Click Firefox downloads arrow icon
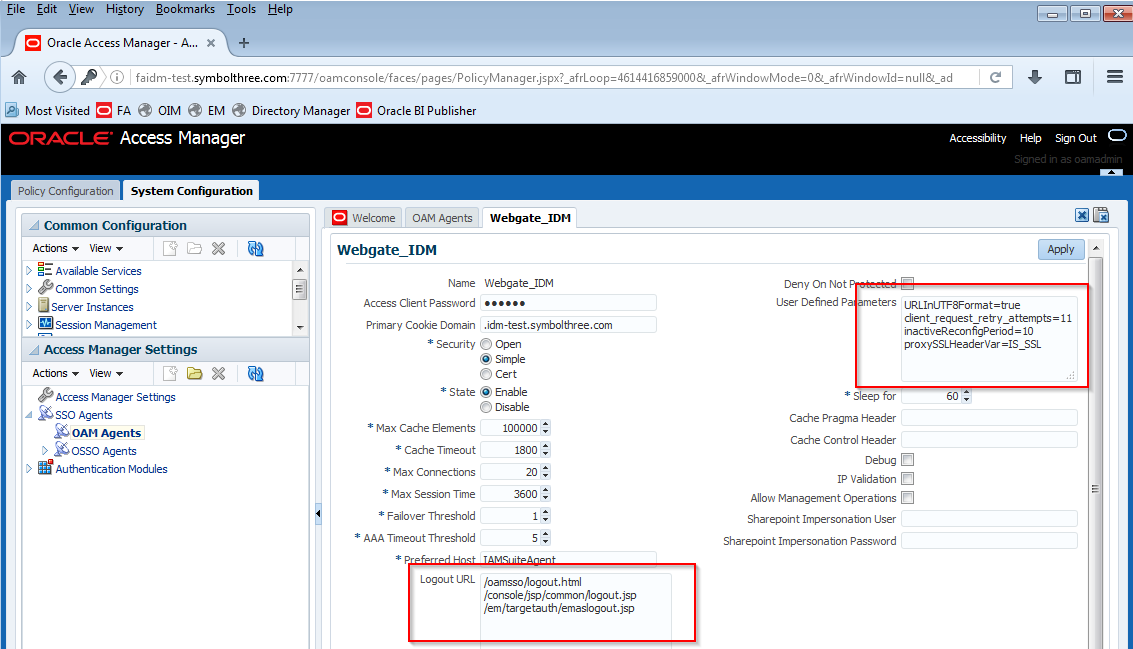The image size is (1133, 649). 1035,77
